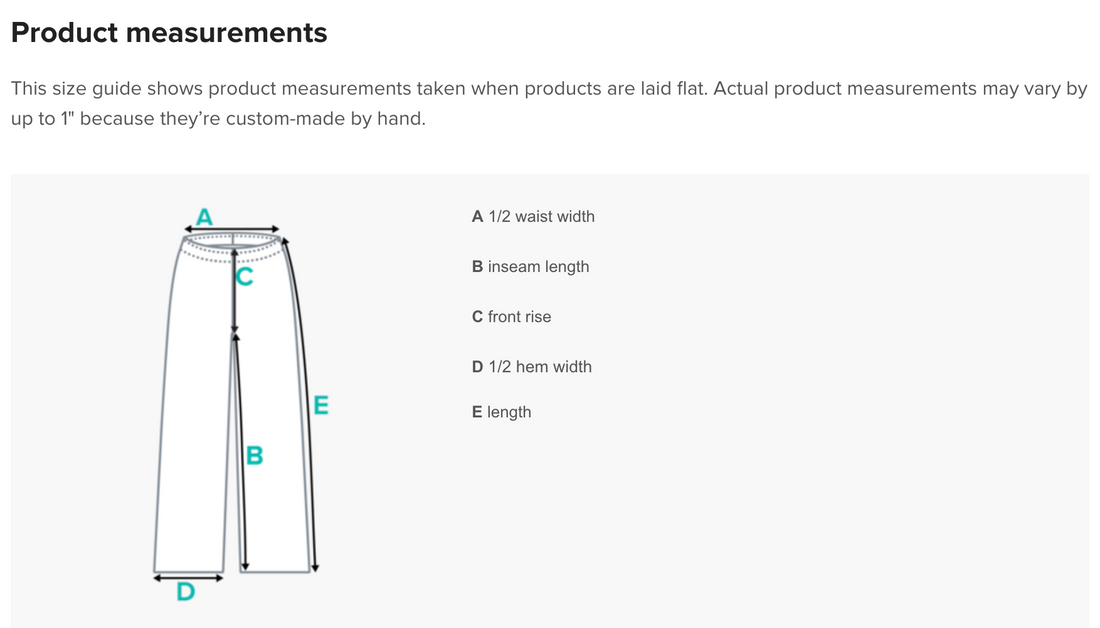The image size is (1100, 628).
Task: Select the "E length" legend entry
Action: click(x=501, y=412)
